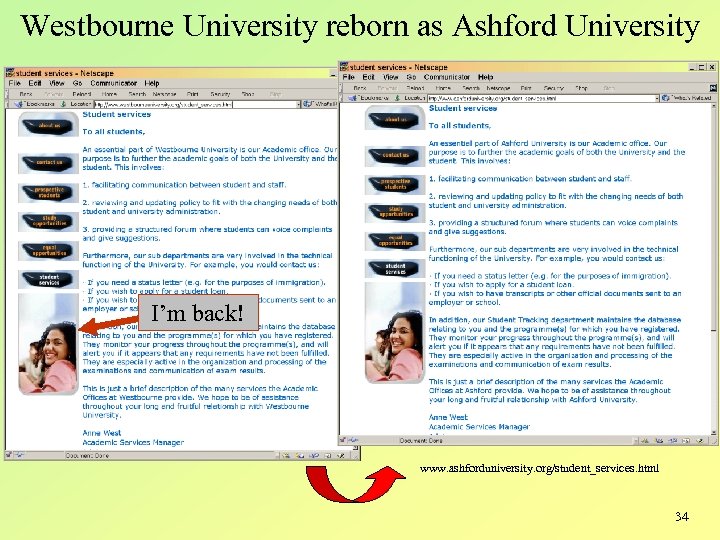Click Home toolbar button in left window
Screen dimensions: 720x540
click(x=109, y=94)
